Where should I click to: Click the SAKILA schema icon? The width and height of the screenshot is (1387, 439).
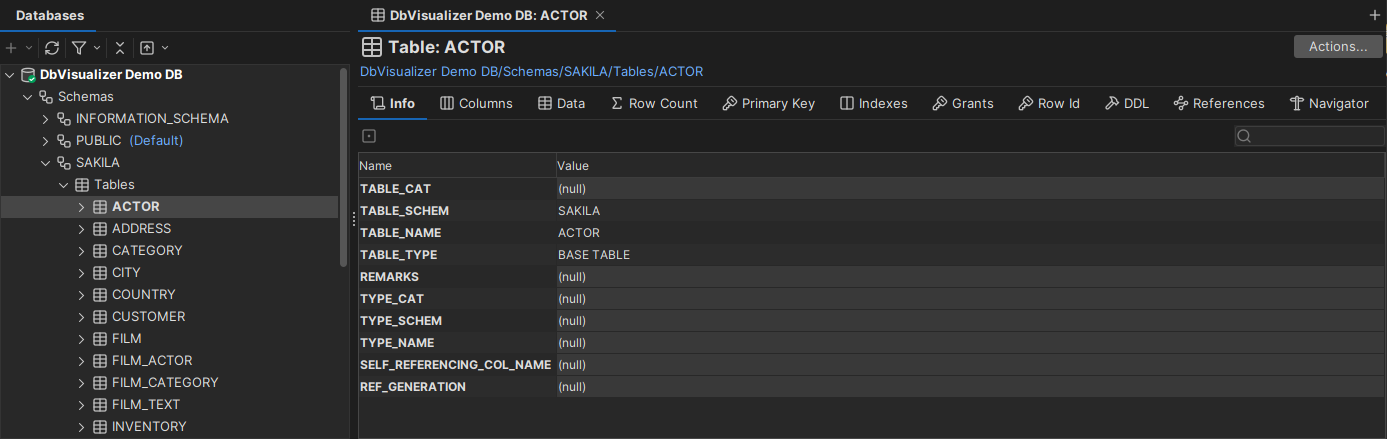[64, 163]
